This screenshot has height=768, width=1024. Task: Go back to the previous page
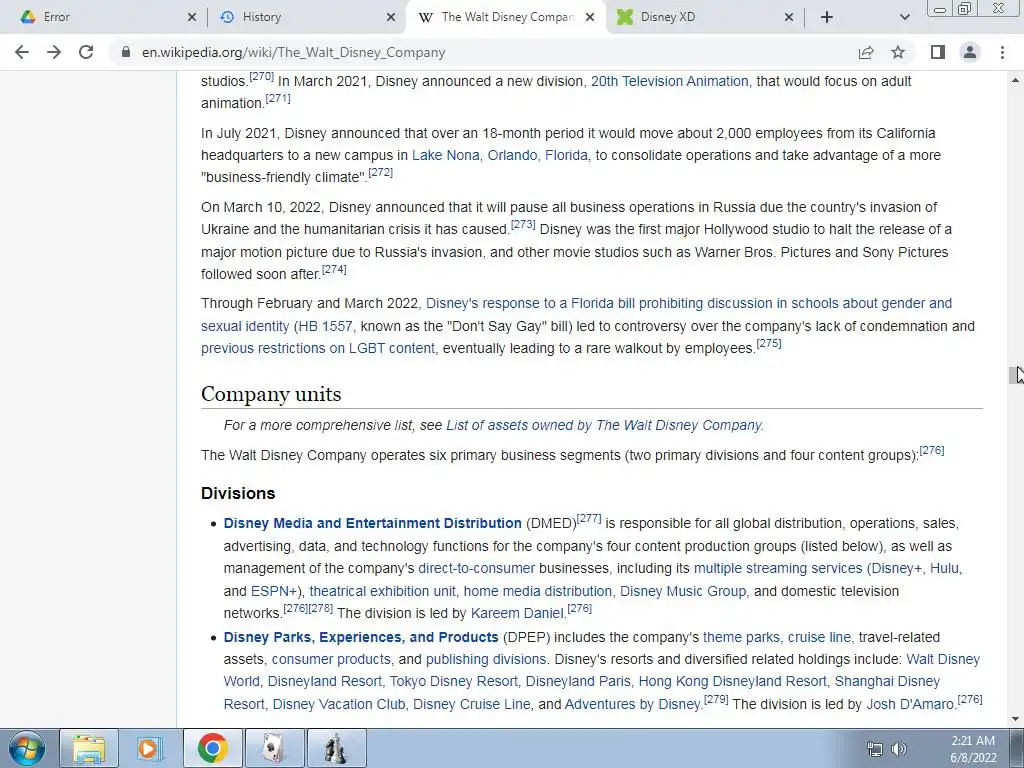click(22, 52)
